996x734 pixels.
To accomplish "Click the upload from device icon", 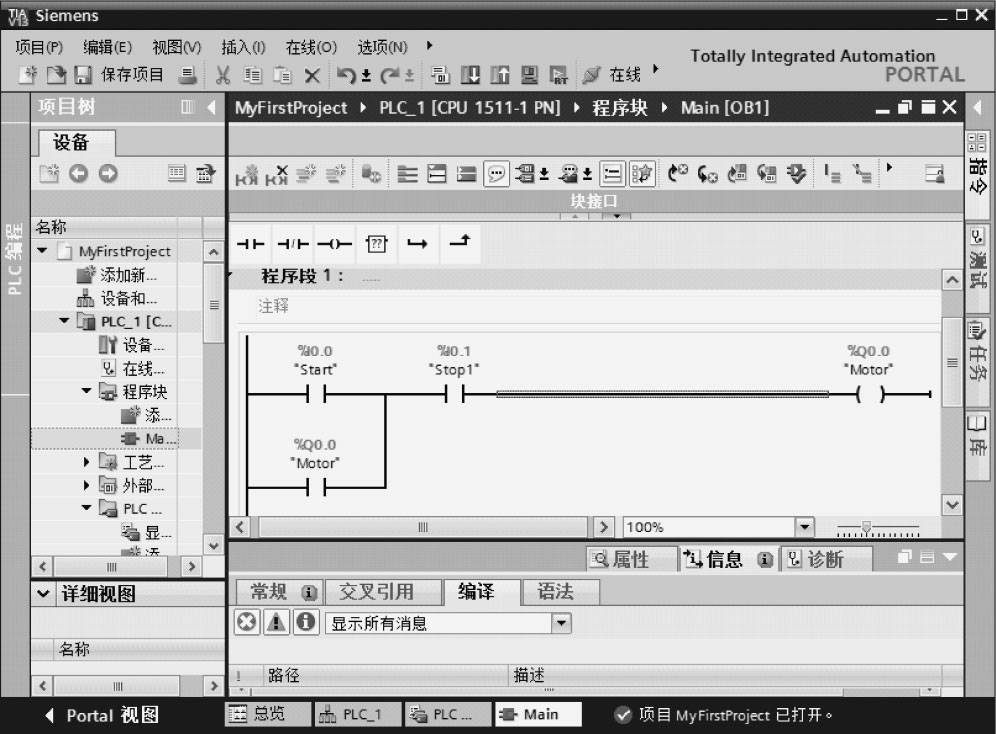I will pos(500,76).
